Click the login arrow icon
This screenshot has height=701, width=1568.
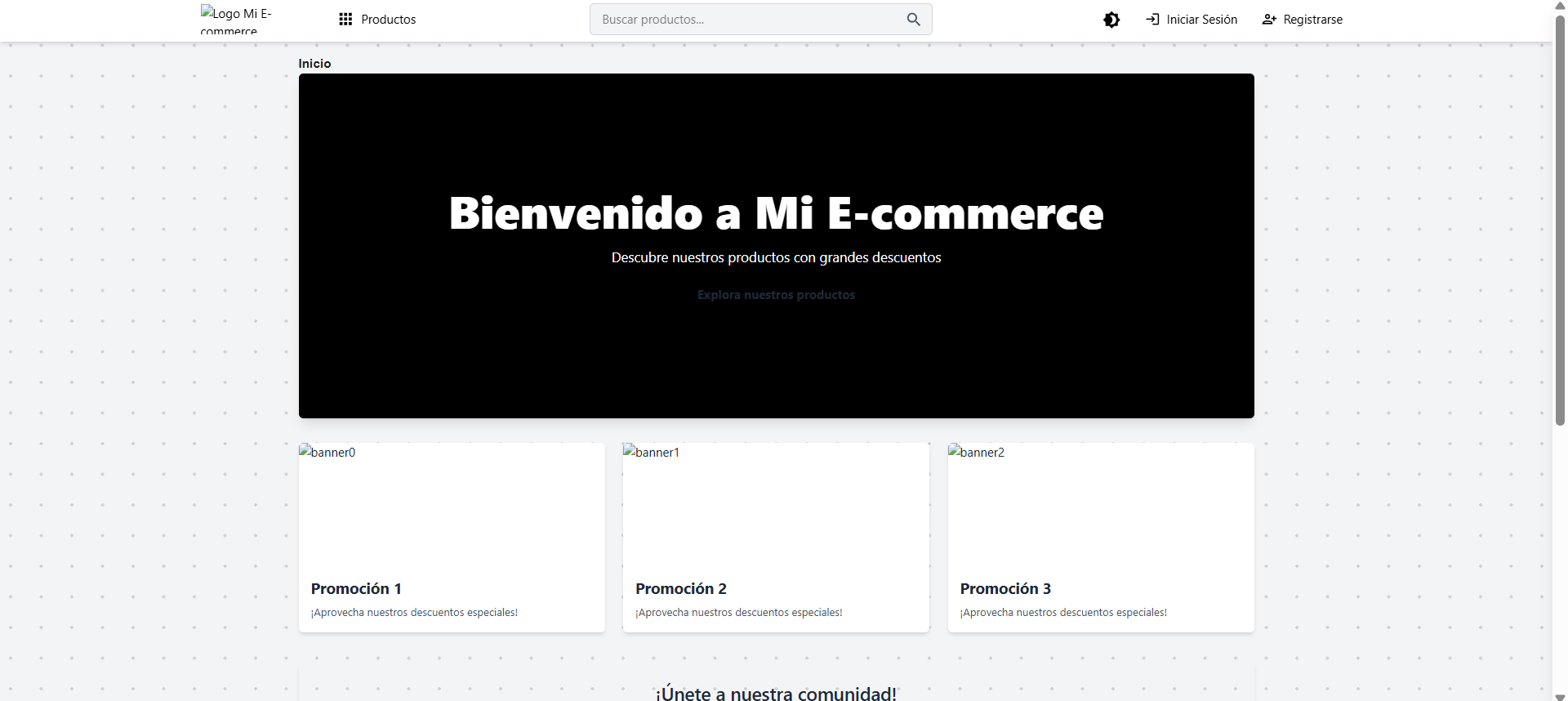pos(1152,20)
